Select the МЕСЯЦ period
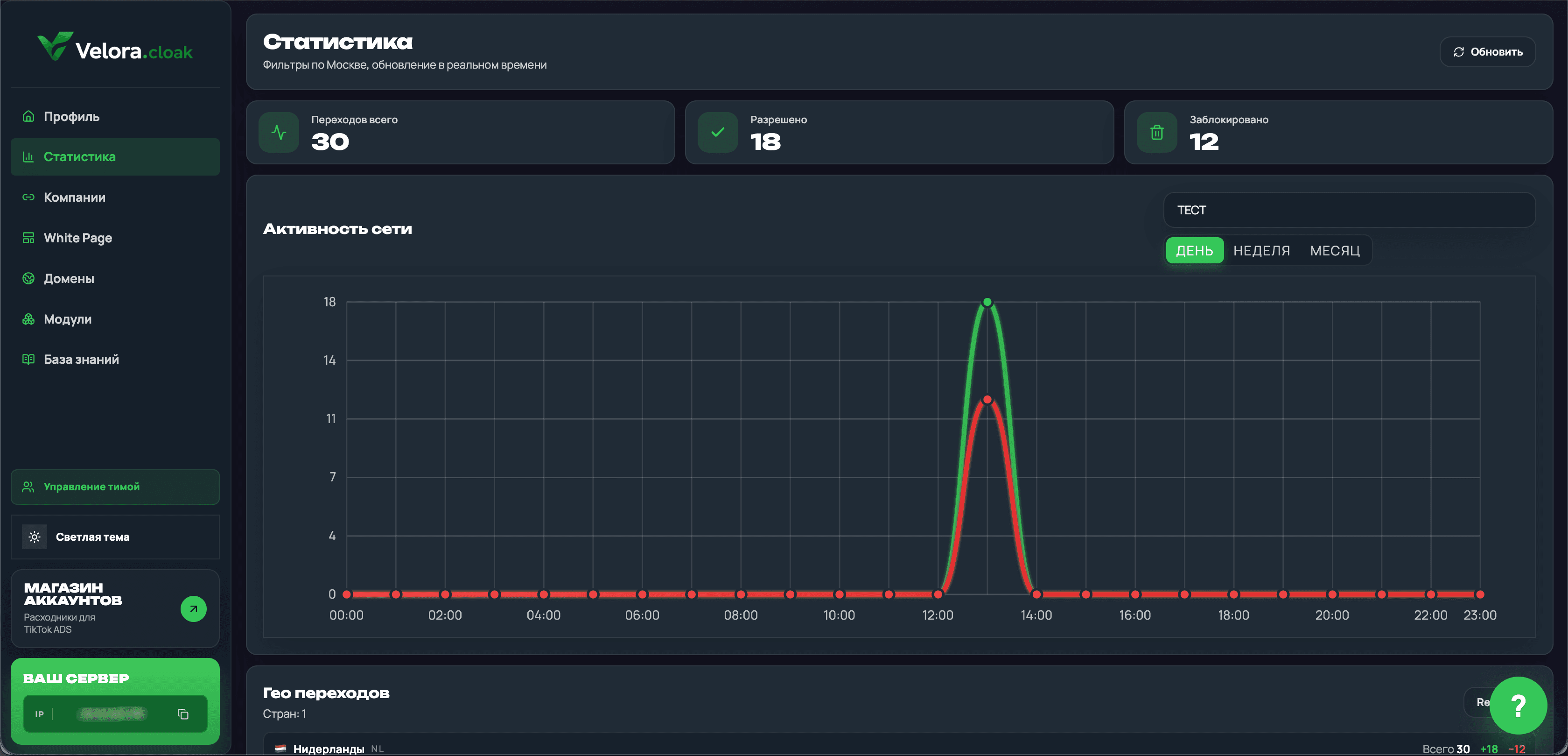 coord(1335,250)
